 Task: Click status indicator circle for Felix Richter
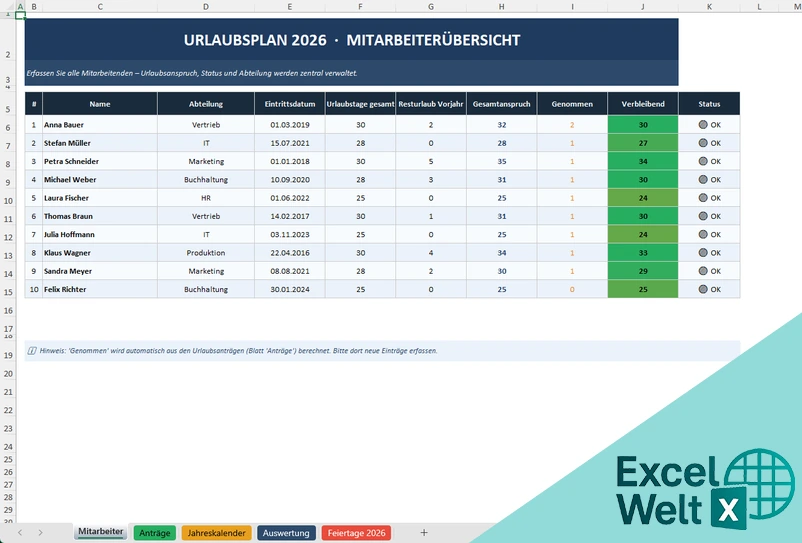click(x=703, y=289)
